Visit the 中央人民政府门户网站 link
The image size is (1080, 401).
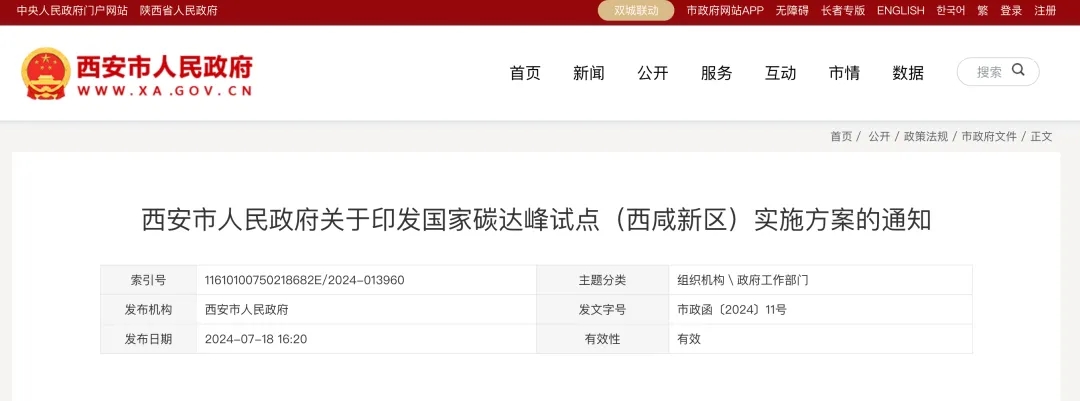click(72, 11)
